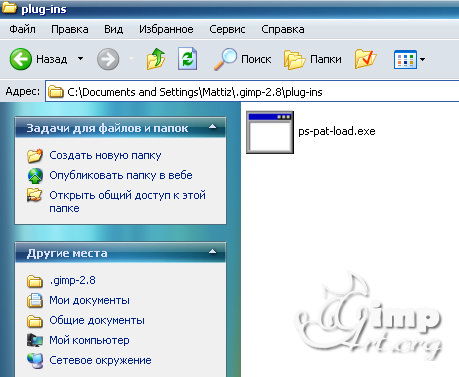Screen dimensions: 459x377
Task: Collapse the Другие места panel
Action: (x=212, y=252)
